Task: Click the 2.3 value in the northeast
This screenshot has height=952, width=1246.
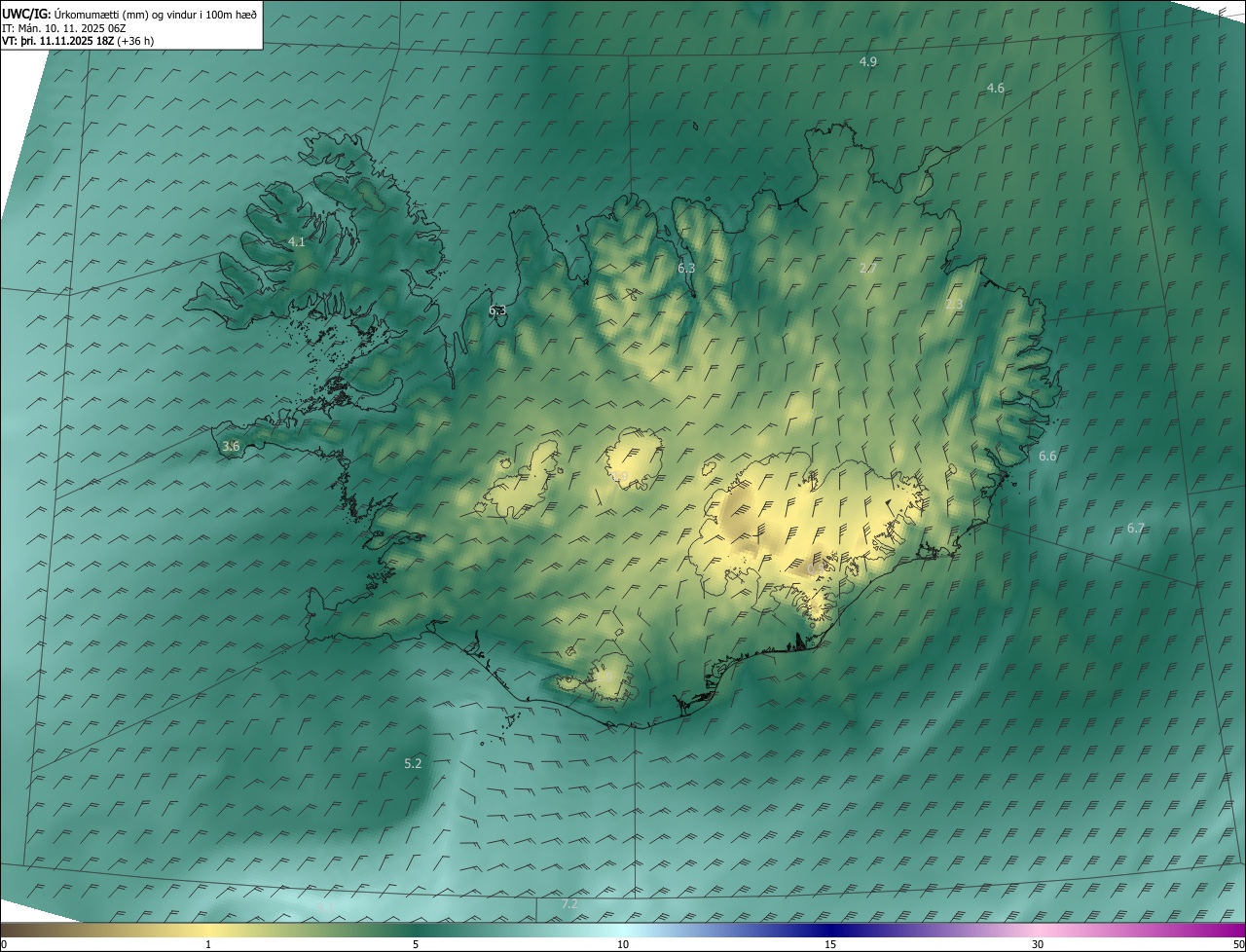Action: (x=954, y=304)
